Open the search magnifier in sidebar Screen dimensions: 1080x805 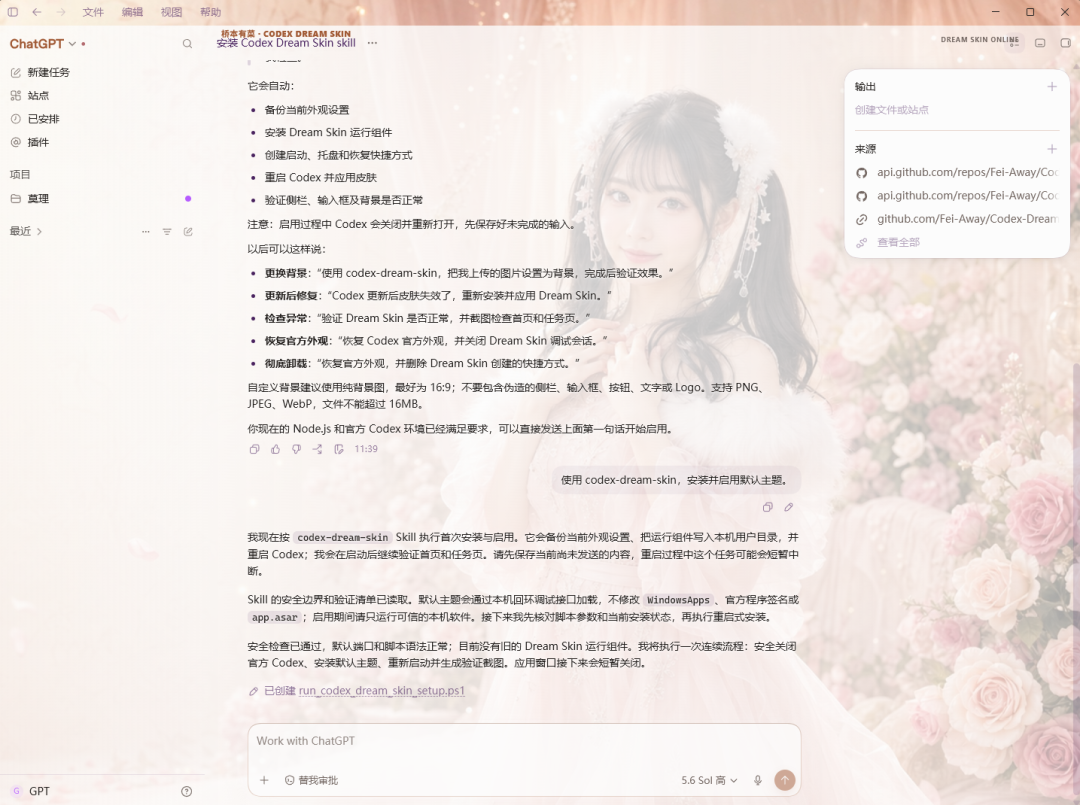187,43
